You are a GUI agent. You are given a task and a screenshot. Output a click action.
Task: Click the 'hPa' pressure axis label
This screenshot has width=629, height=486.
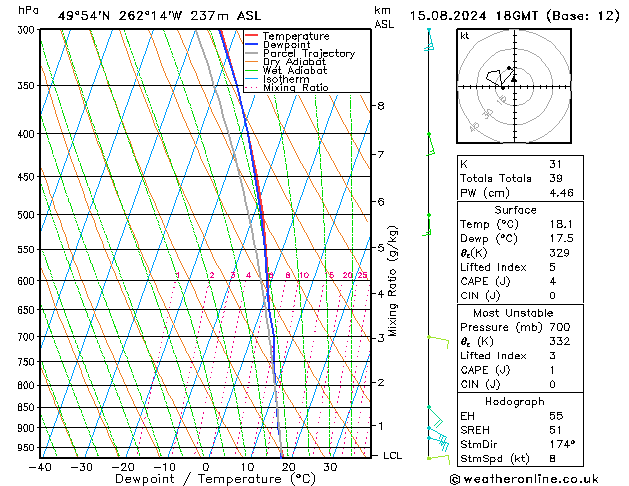click(28, 10)
